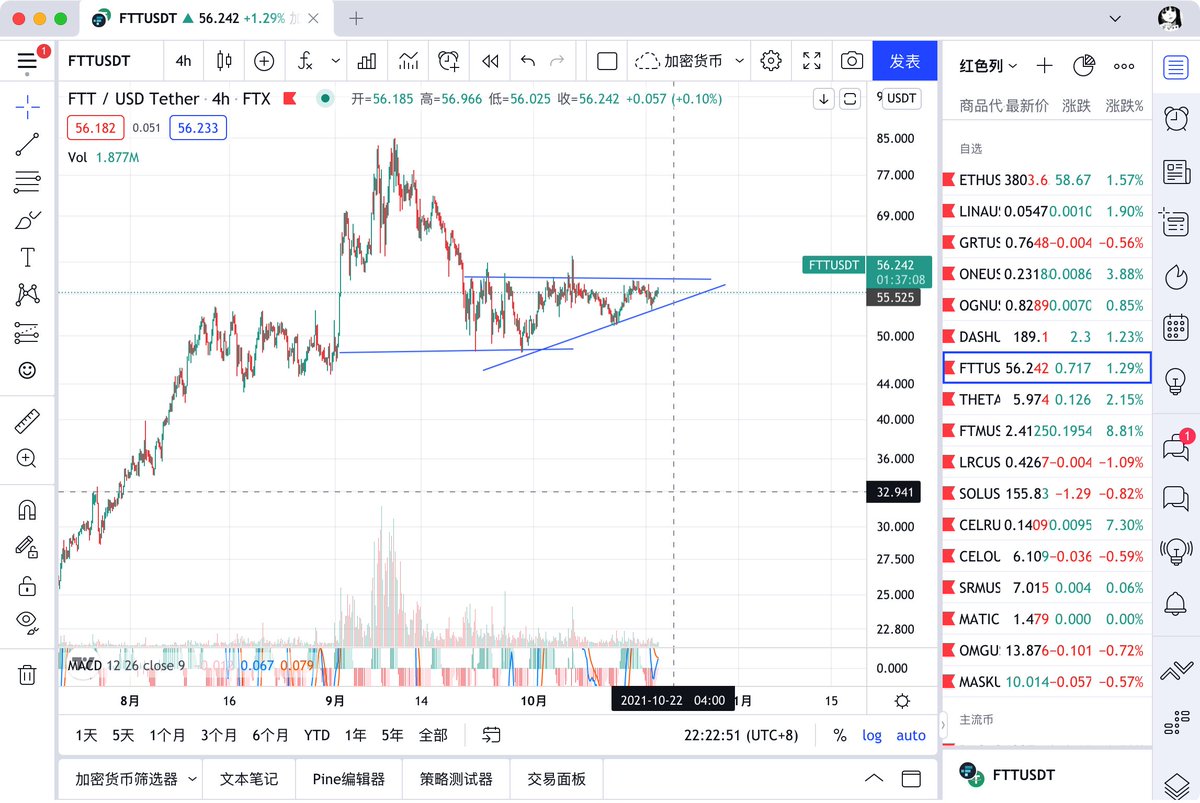
Task: Toggle auto scale
Action: pyautogui.click(x=911, y=735)
